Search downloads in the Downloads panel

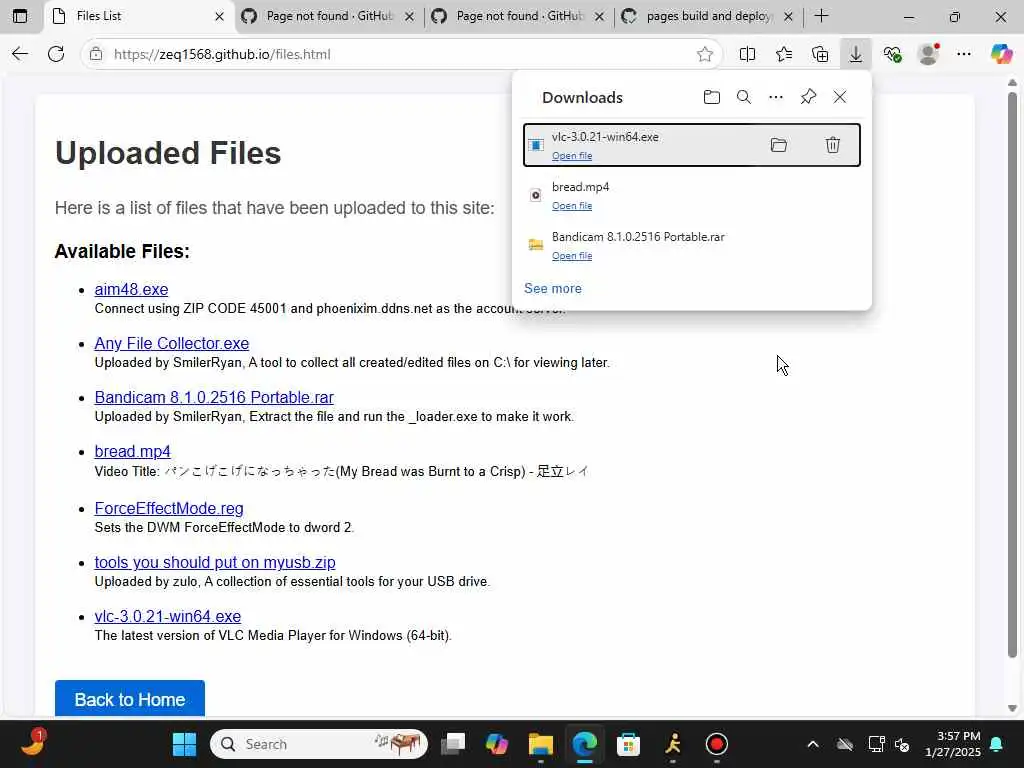point(744,97)
